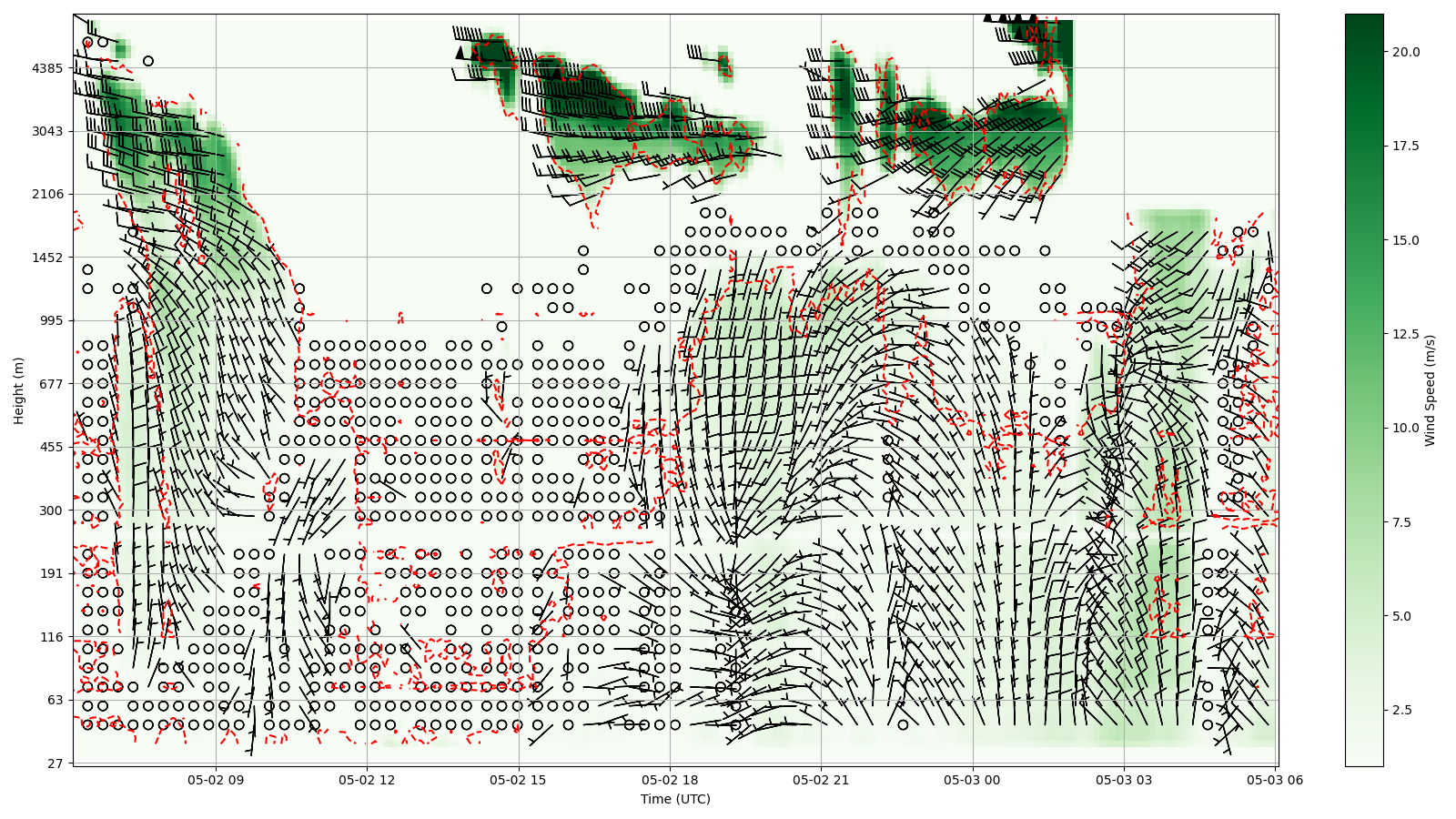Select the "Wind Speed (m/s)" colorbar title
This screenshot has height=819, width=1456.
(1431, 390)
